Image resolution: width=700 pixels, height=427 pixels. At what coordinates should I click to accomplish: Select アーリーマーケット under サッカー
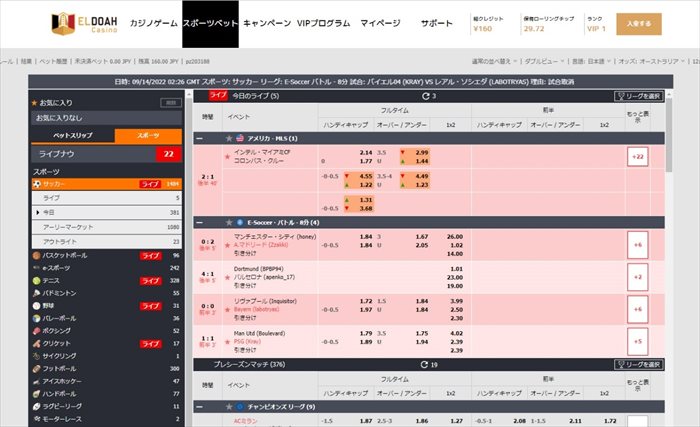click(x=107, y=227)
